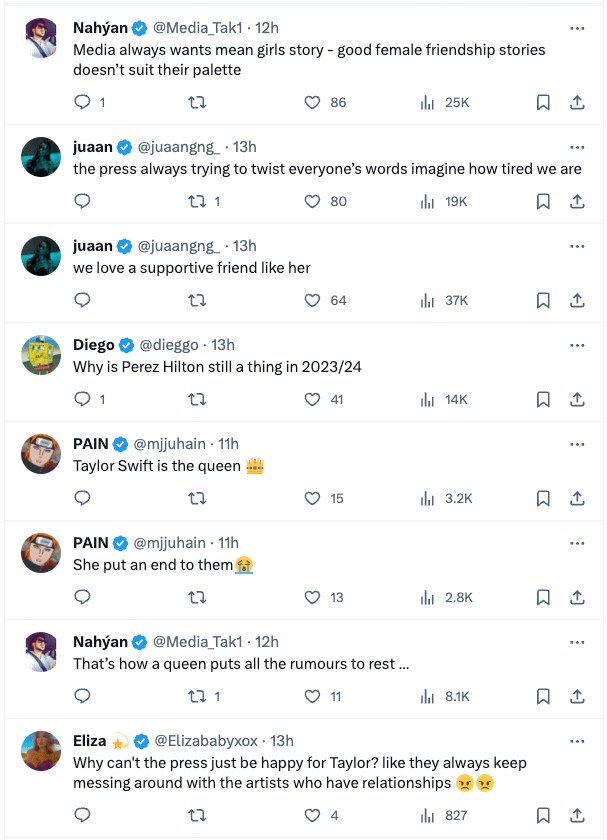View analytics on Nahýan's 25K views tweet
Screen dimensions: 607x840
pos(429,102)
